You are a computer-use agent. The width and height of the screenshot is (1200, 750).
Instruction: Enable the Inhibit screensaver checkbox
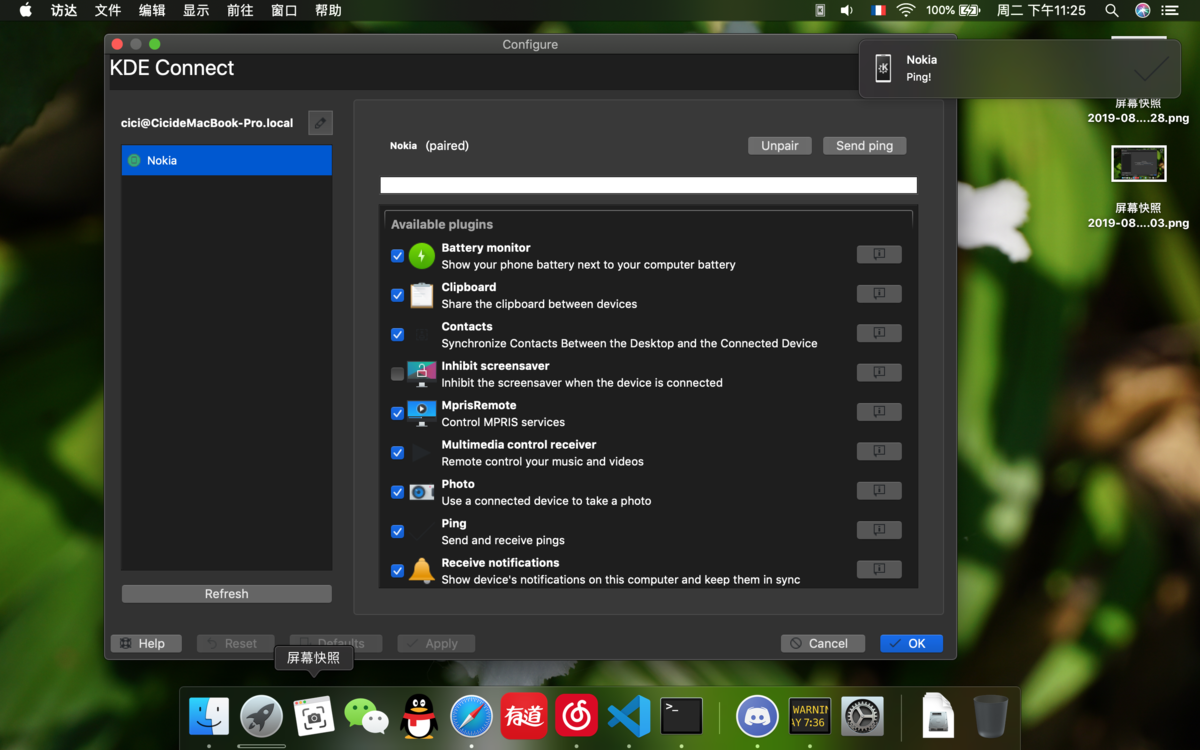(x=397, y=374)
